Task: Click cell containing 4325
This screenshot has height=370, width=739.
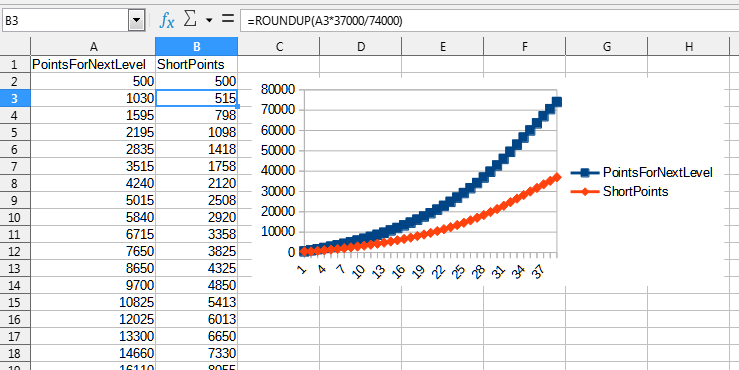Action: coord(197,268)
